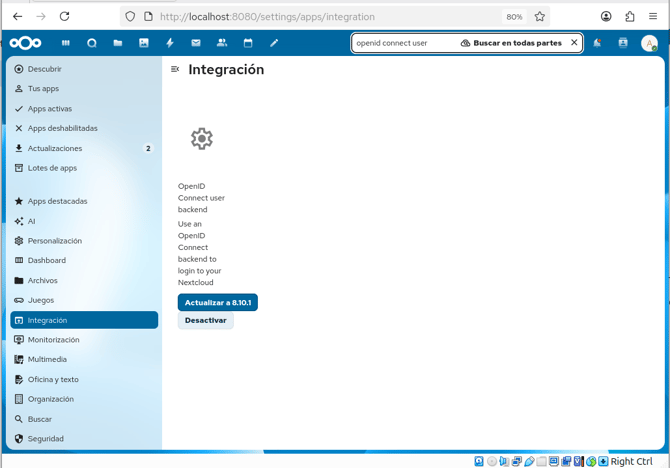670x468 pixels.
Task: Click Actualizar a 8.10.1 button
Action: (x=218, y=302)
